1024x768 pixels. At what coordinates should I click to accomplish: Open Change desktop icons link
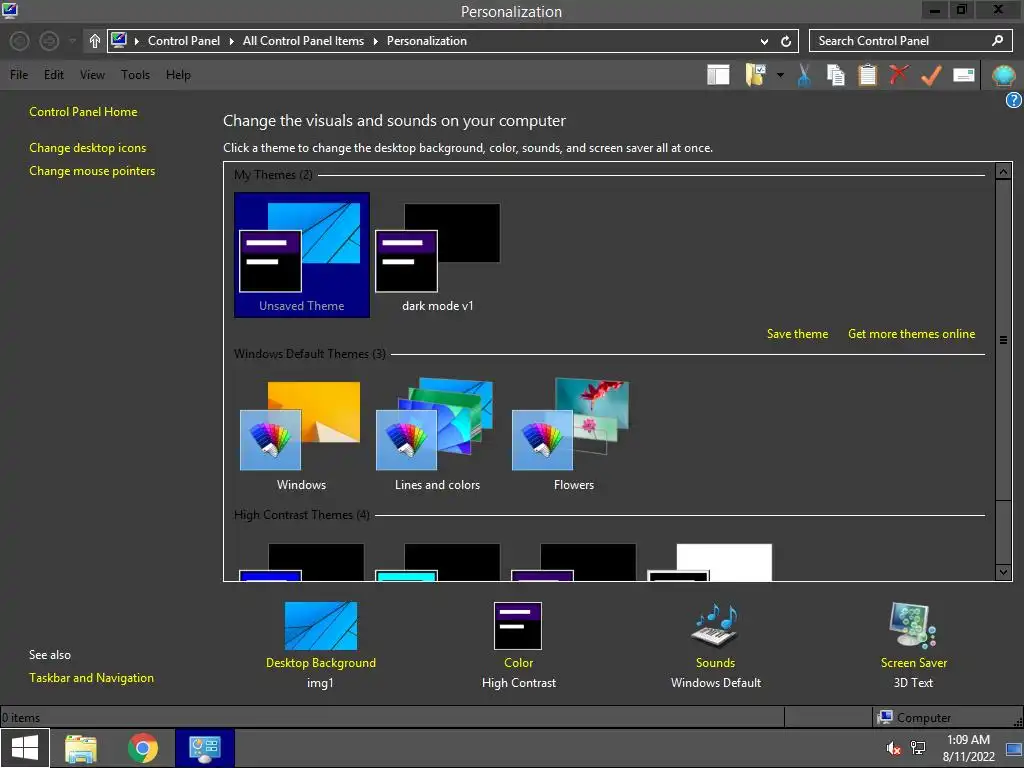pyautogui.click(x=88, y=148)
